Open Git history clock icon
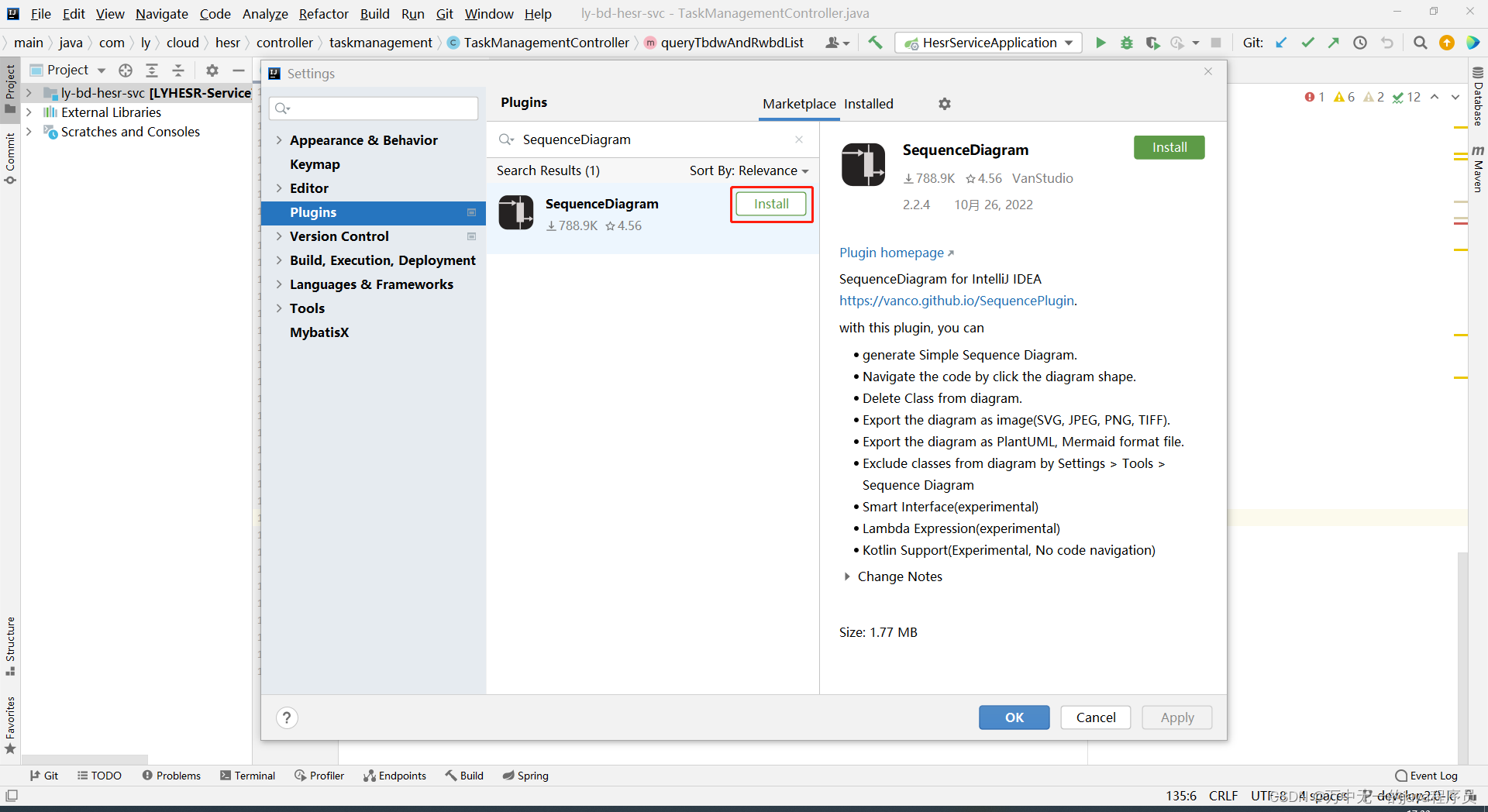Image resolution: width=1488 pixels, height=812 pixels. [1360, 43]
